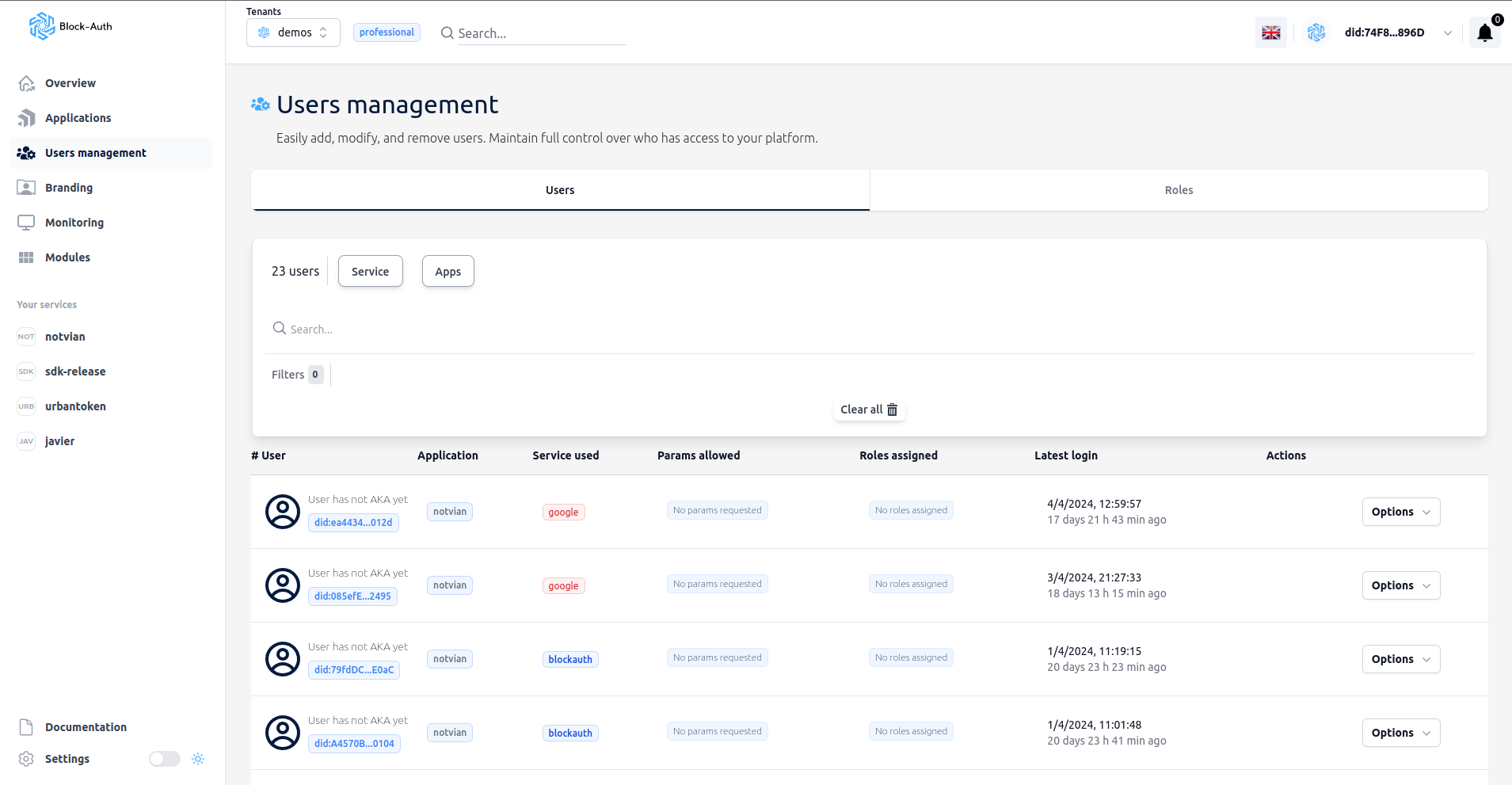The height and width of the screenshot is (785, 1512).
Task: Toggle the Apps filter button
Action: [x=448, y=271]
